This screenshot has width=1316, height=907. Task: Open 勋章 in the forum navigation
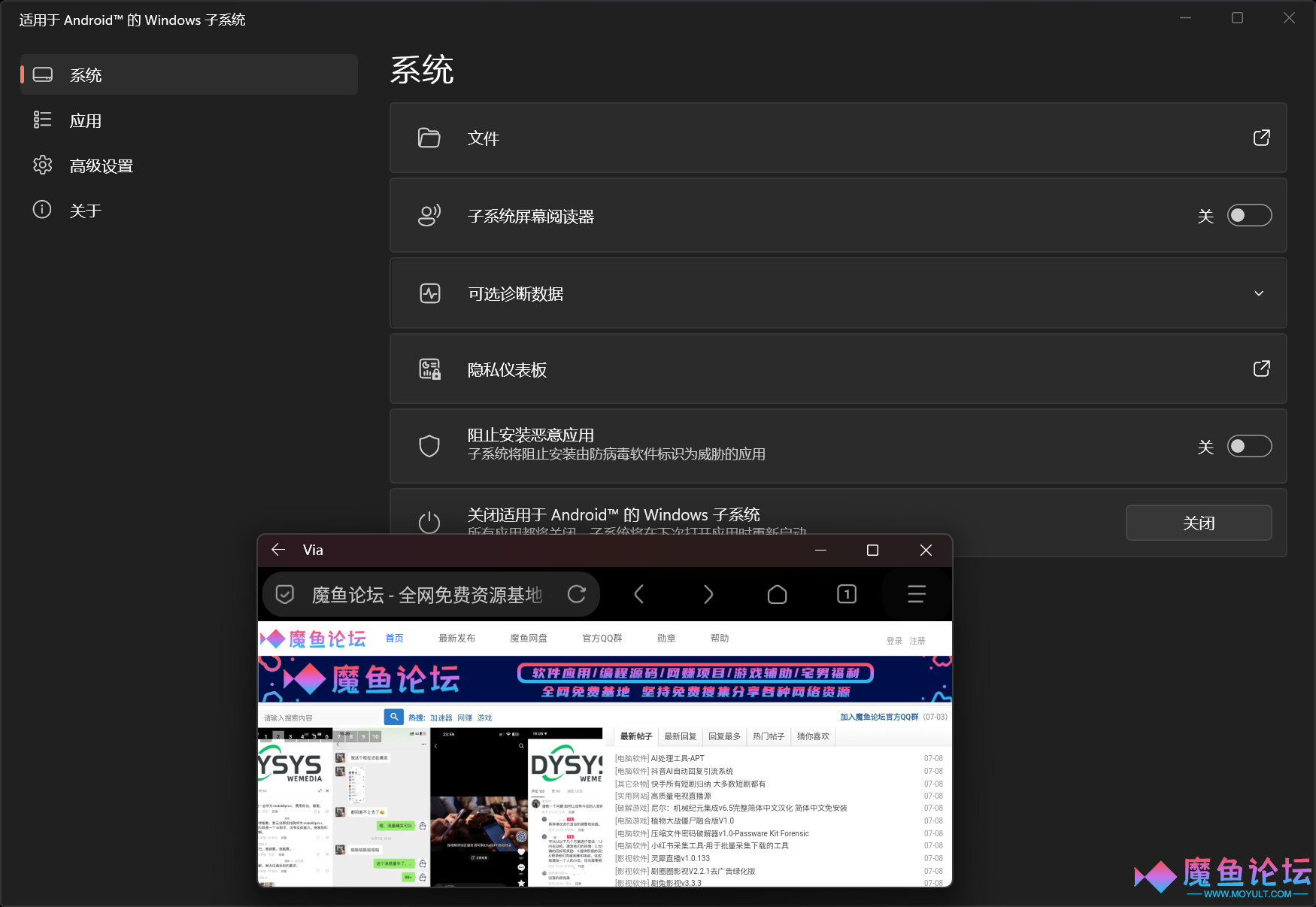coord(666,638)
